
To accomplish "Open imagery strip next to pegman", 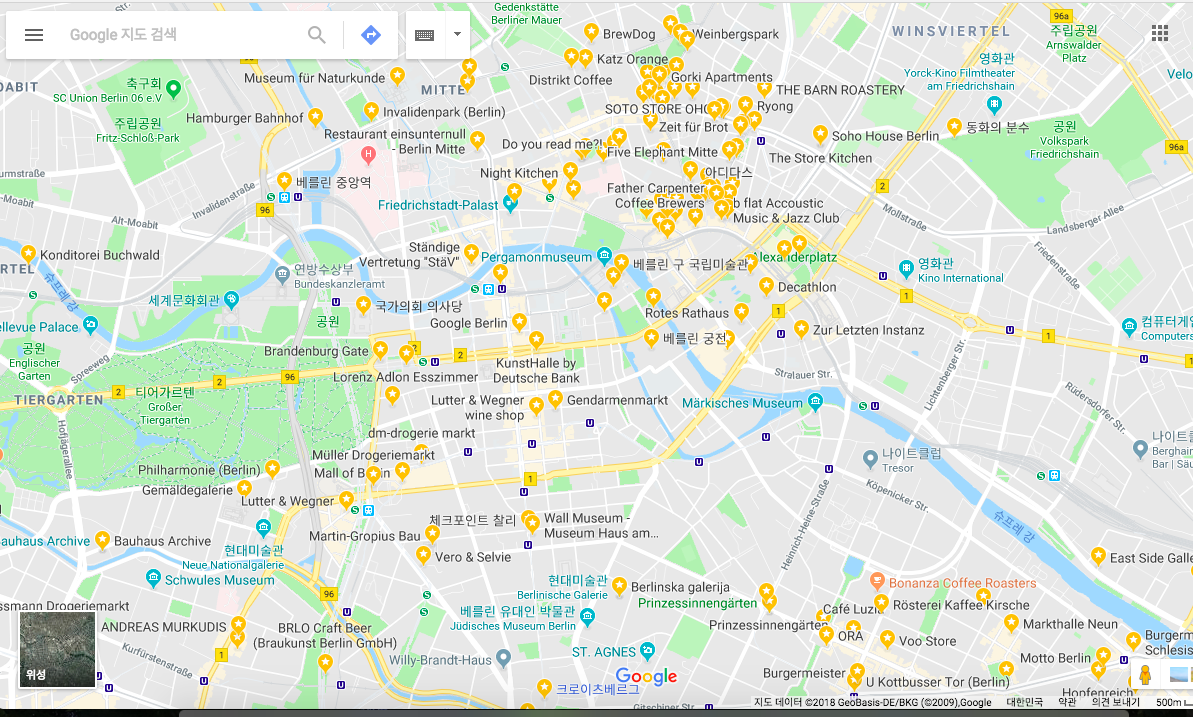I will (x=1179, y=674).
